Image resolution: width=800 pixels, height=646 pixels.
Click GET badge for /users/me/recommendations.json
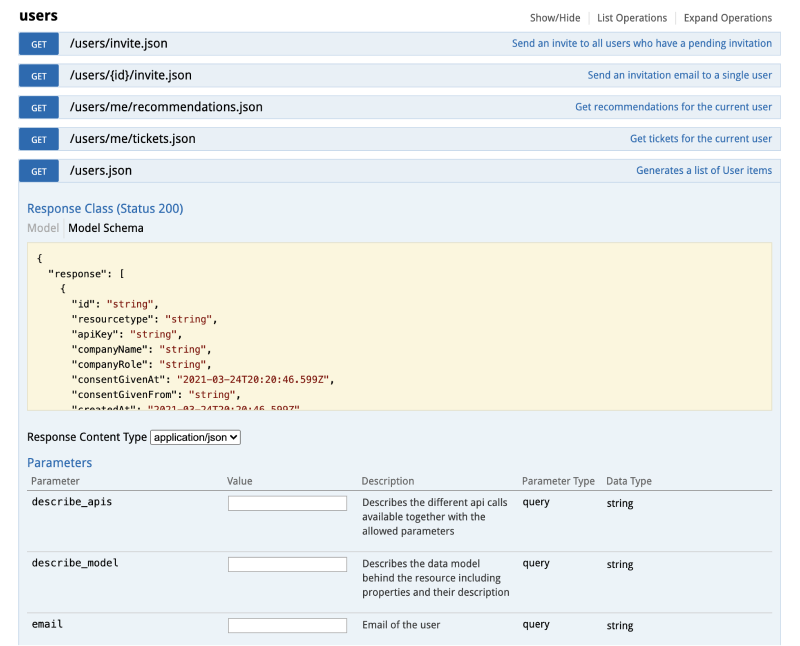point(39,108)
